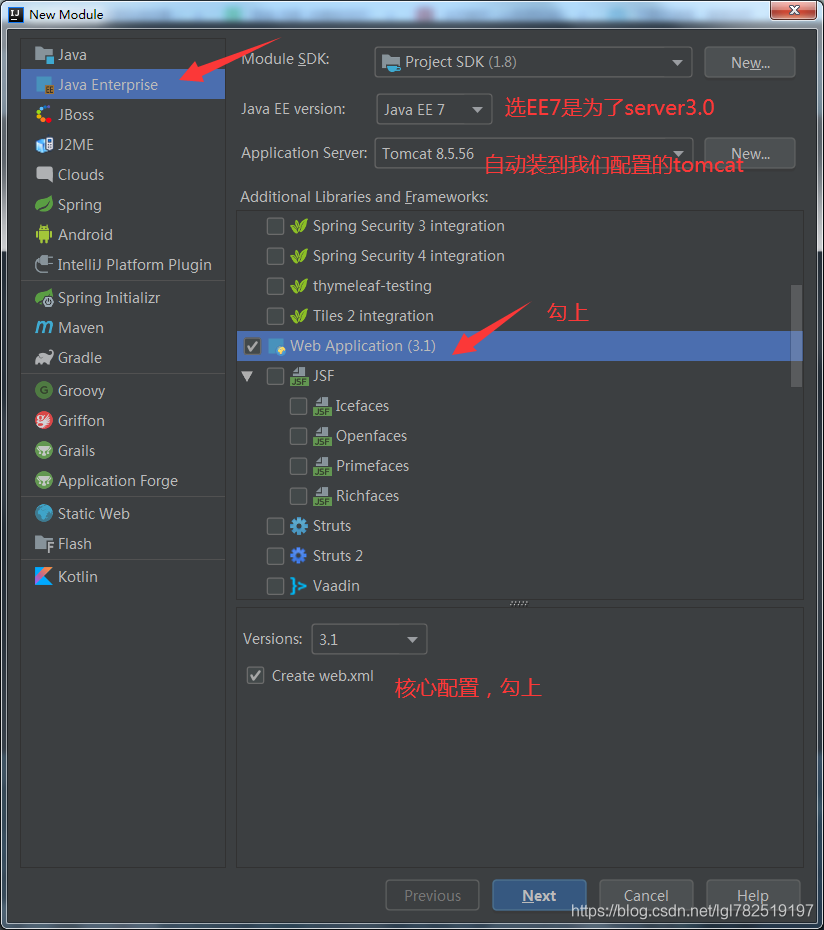Viewport: 824px width, 930px height.
Task: Check the Struts 2 checkbox
Action: 275,556
